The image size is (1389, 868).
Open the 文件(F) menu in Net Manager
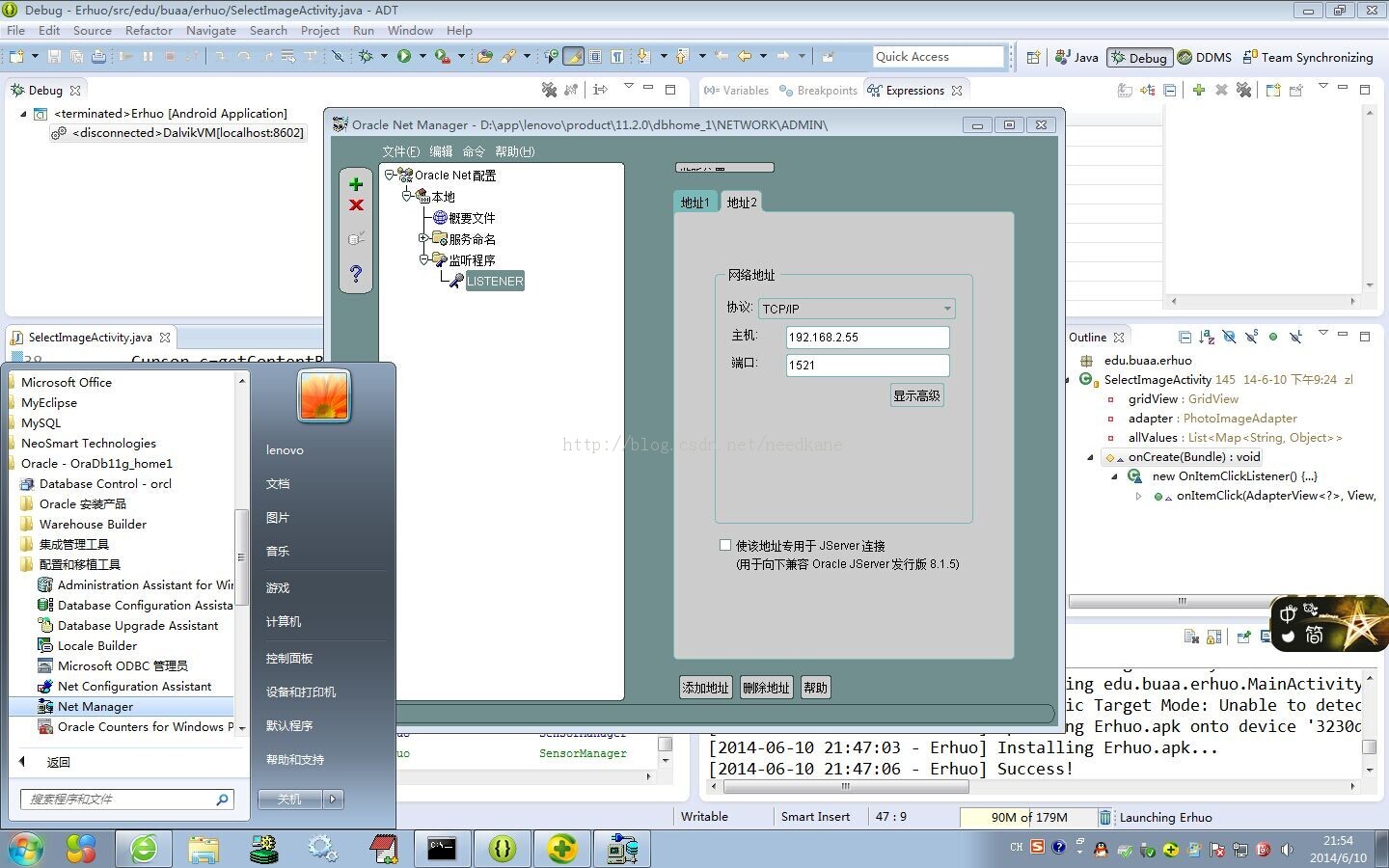(x=401, y=151)
